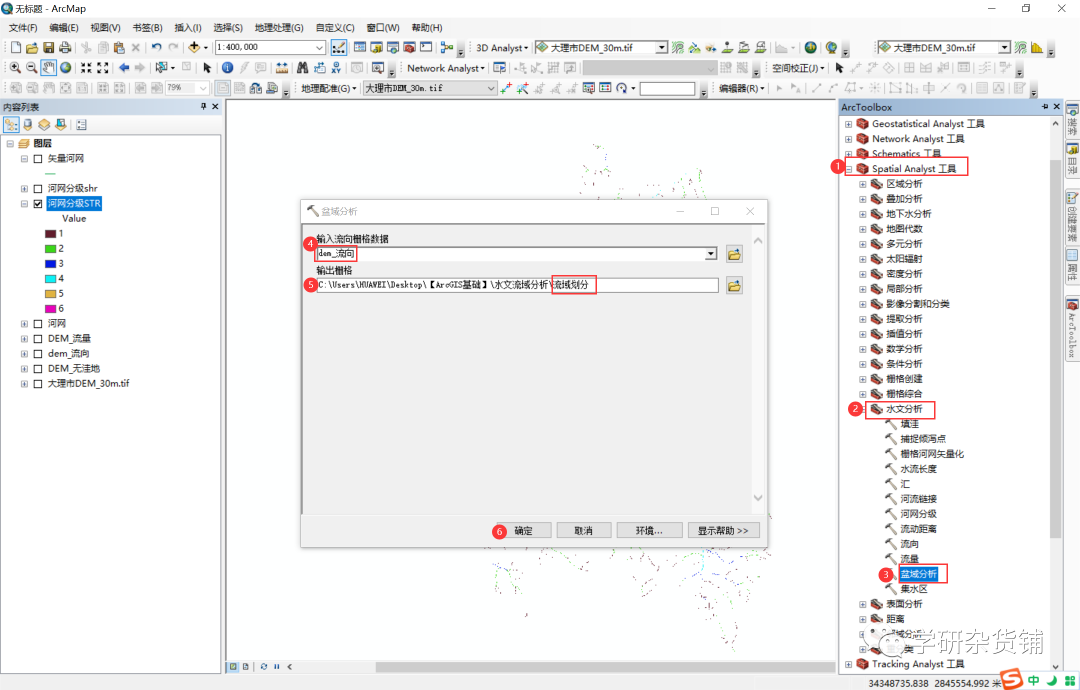Click the 取消 button
The image size is (1080, 690).
[x=583, y=530]
